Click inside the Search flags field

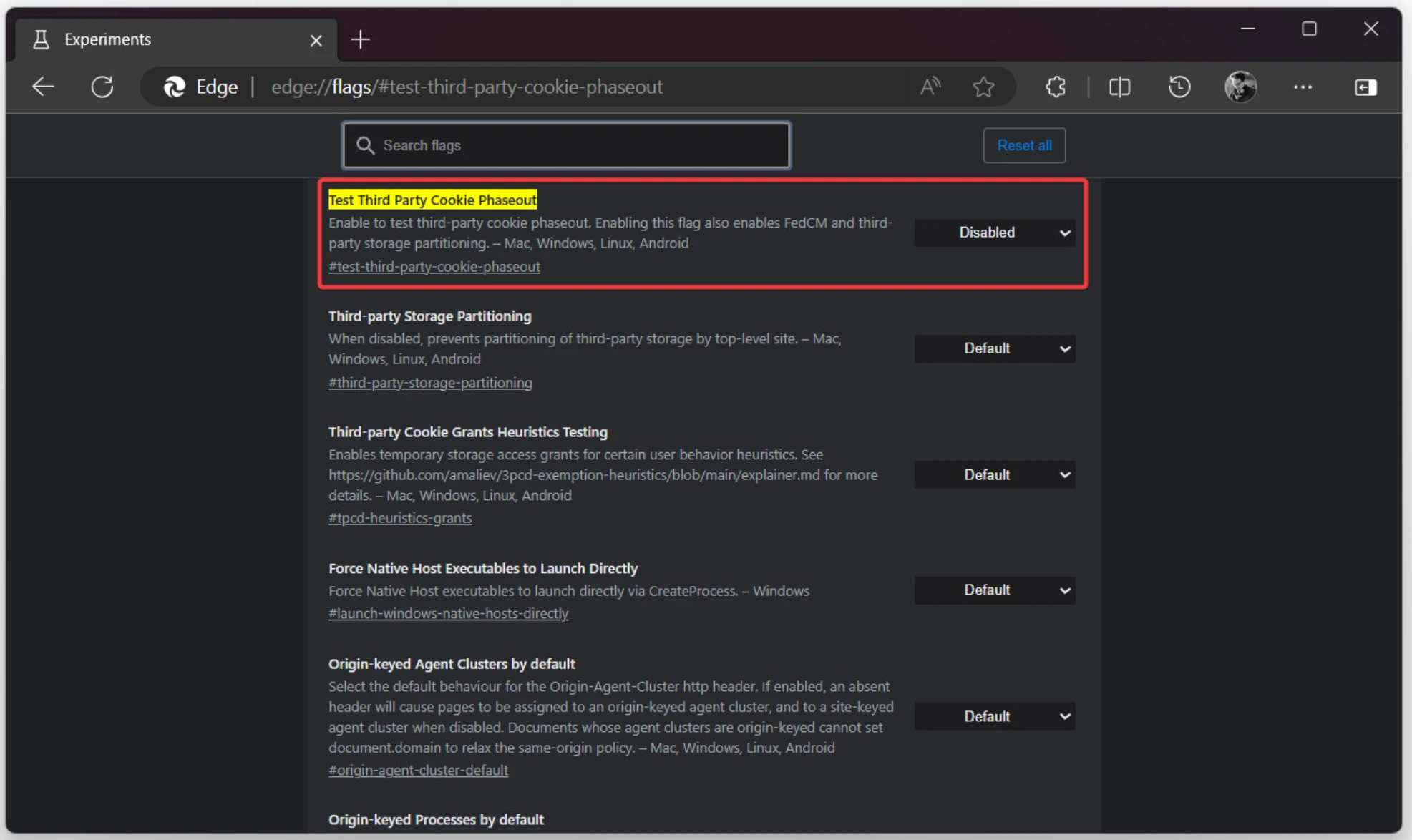[565, 145]
